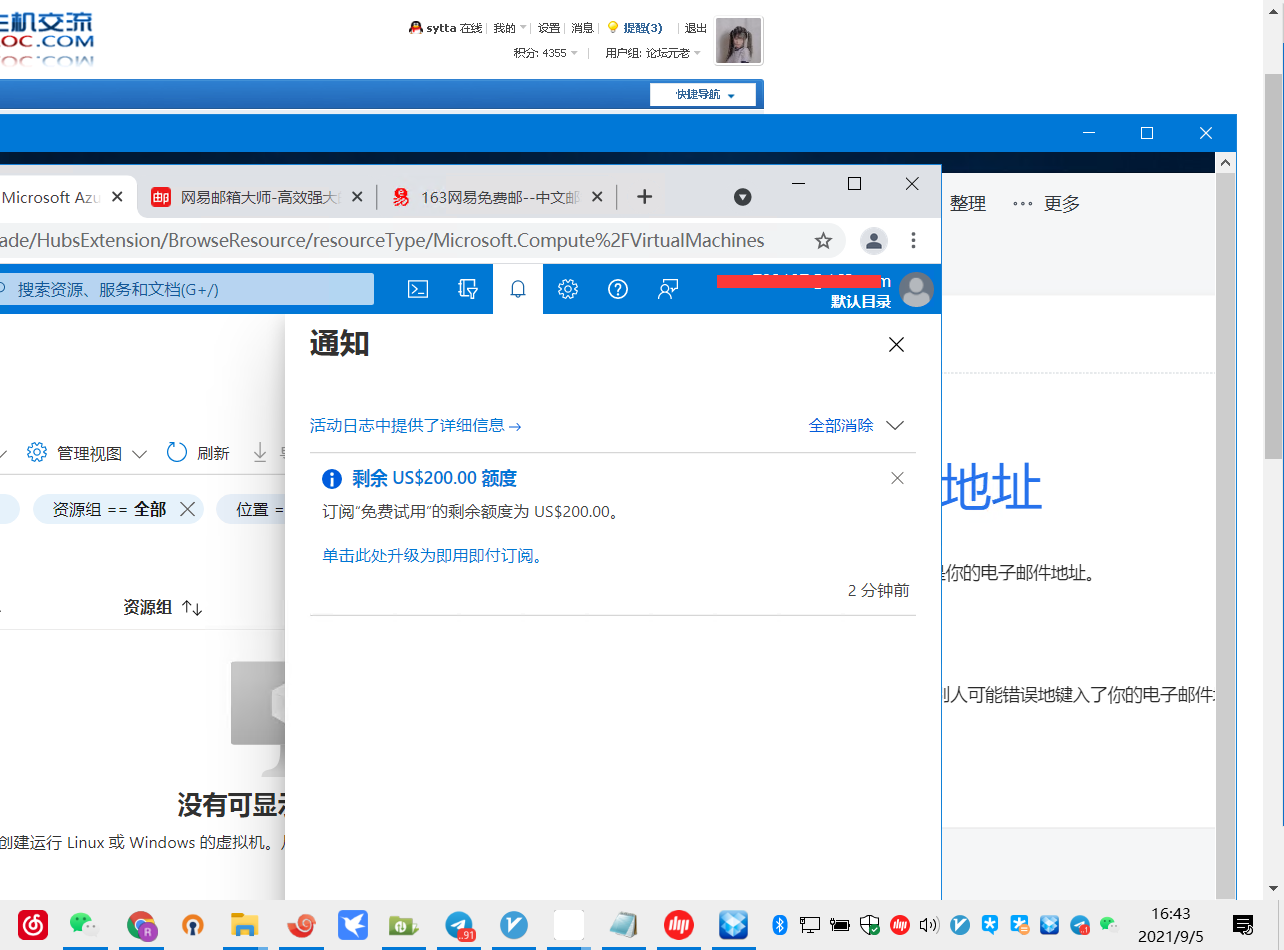
Task: Dismiss the US$200.00 credit notification
Action: [x=897, y=478]
